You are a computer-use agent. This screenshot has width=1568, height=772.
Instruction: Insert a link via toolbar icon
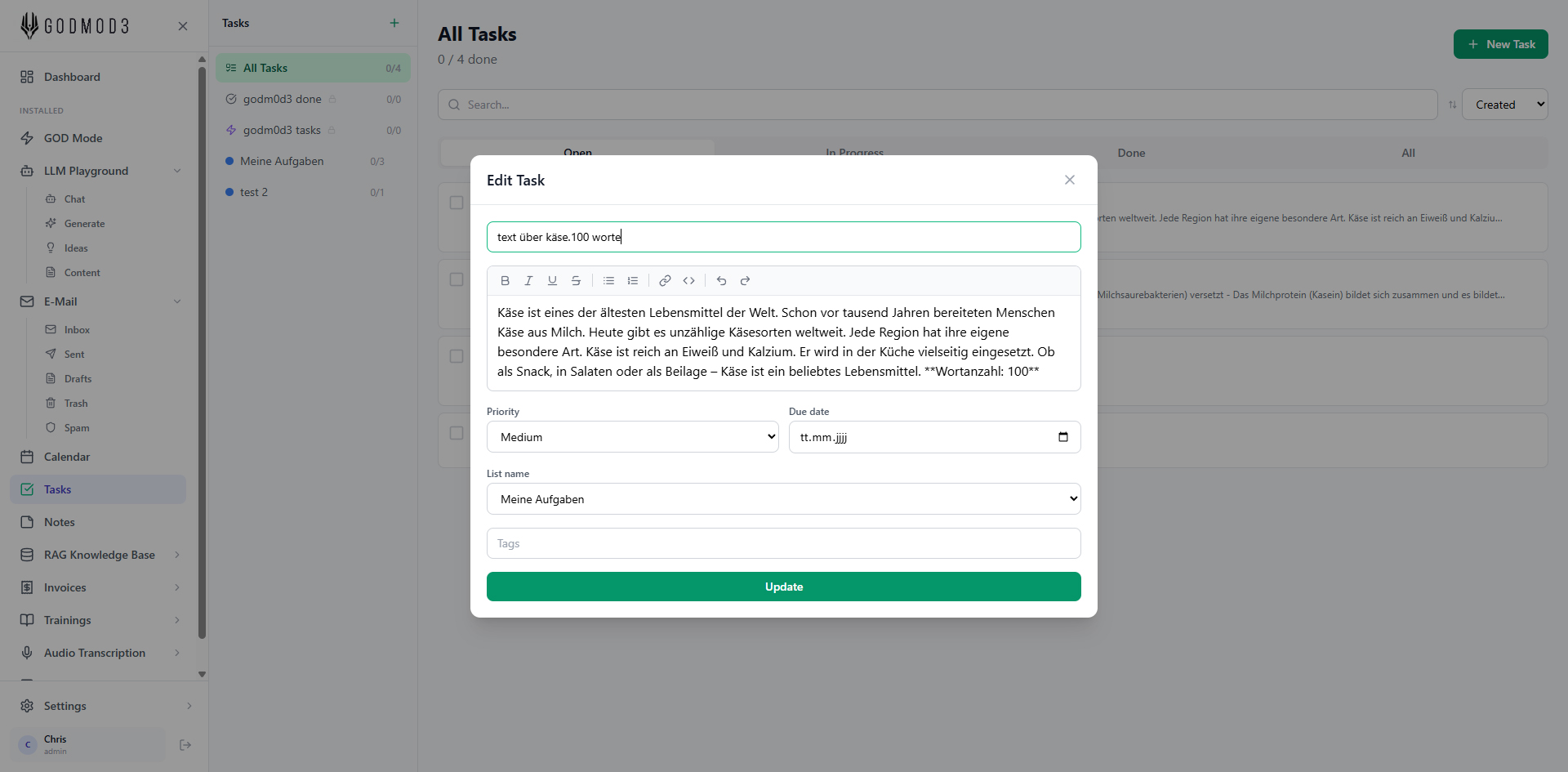[x=665, y=281]
